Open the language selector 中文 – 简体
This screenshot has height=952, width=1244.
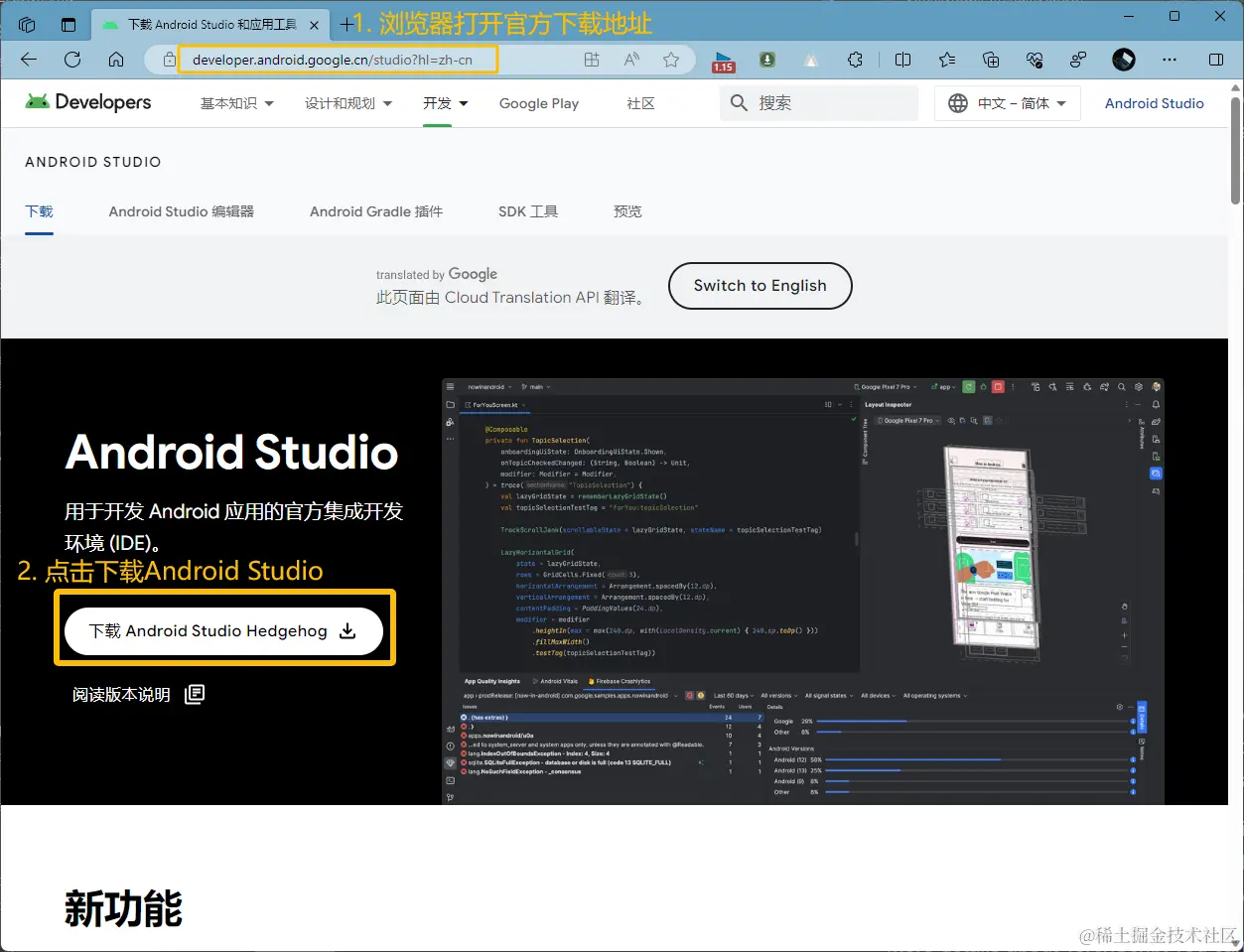pos(1007,103)
